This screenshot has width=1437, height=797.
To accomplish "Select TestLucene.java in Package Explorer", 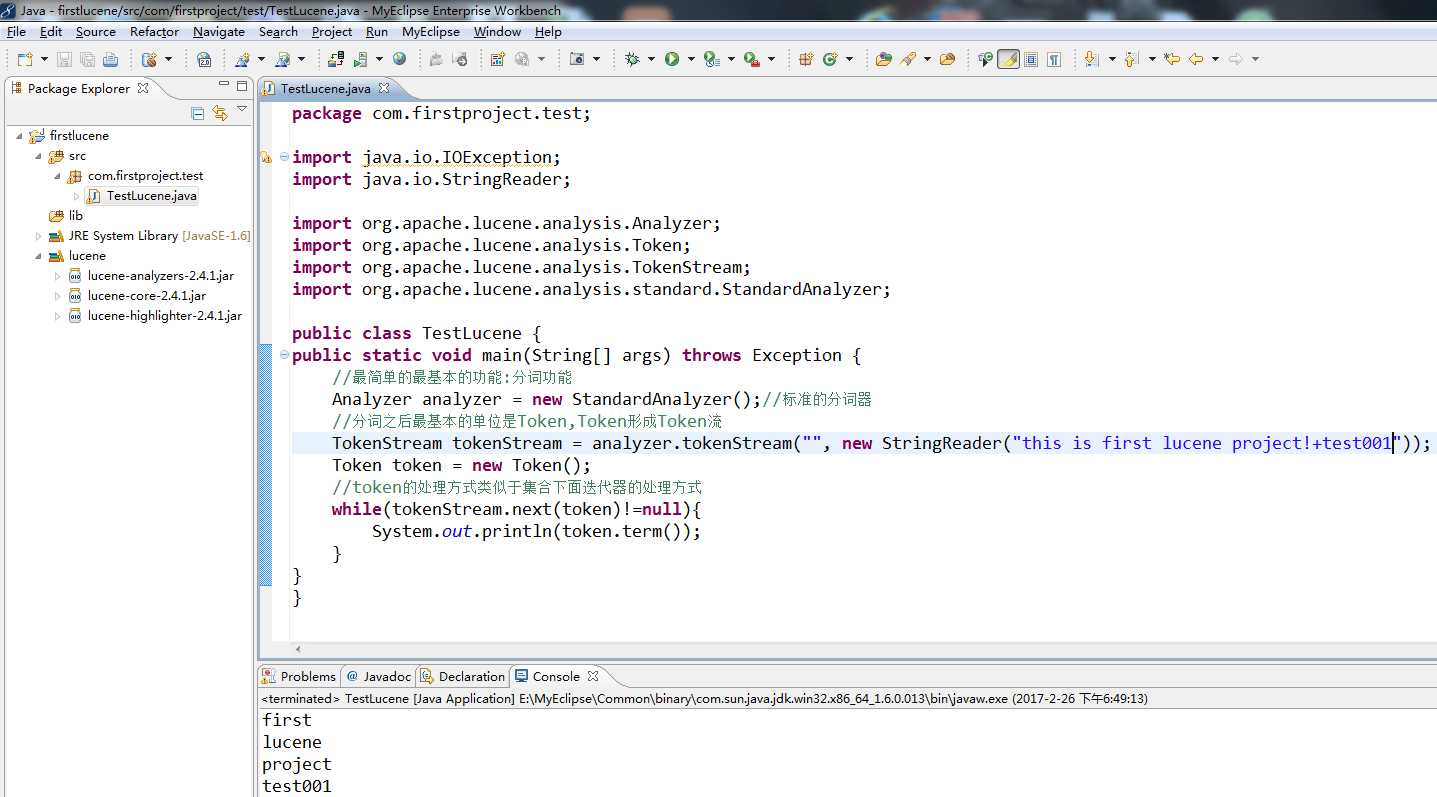I will tap(151, 196).
